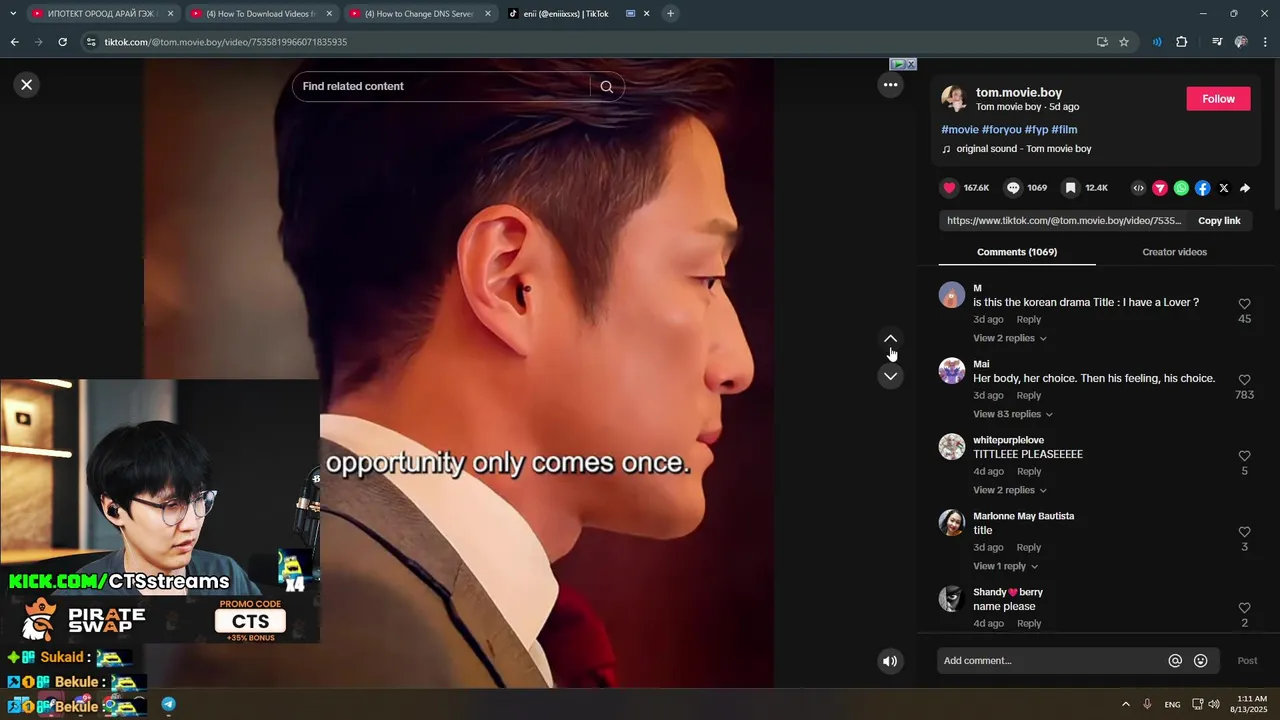The image size is (1280, 720).
Task: Open comments via the speech bubble icon
Action: 1013,188
